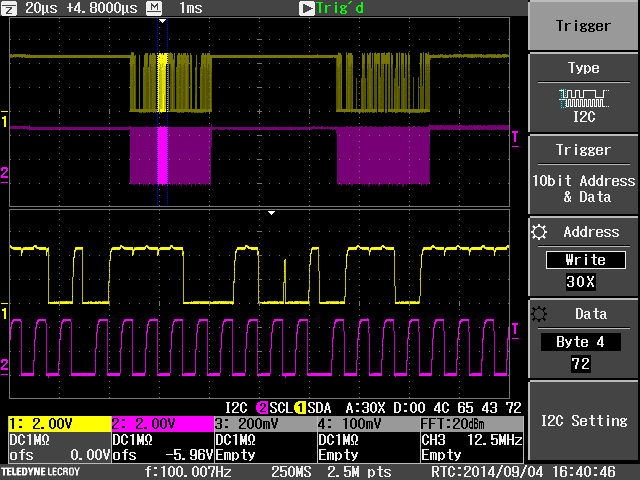Click the Address jog dial icon

point(540,232)
